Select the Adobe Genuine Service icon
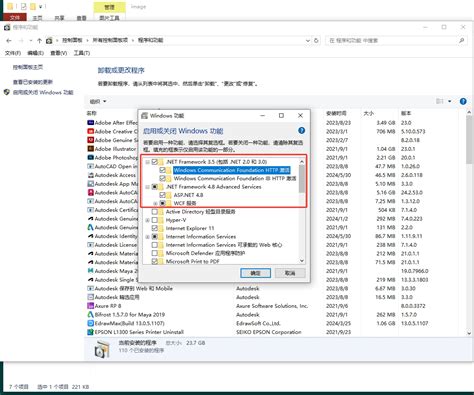474x395 pixels. [90, 140]
